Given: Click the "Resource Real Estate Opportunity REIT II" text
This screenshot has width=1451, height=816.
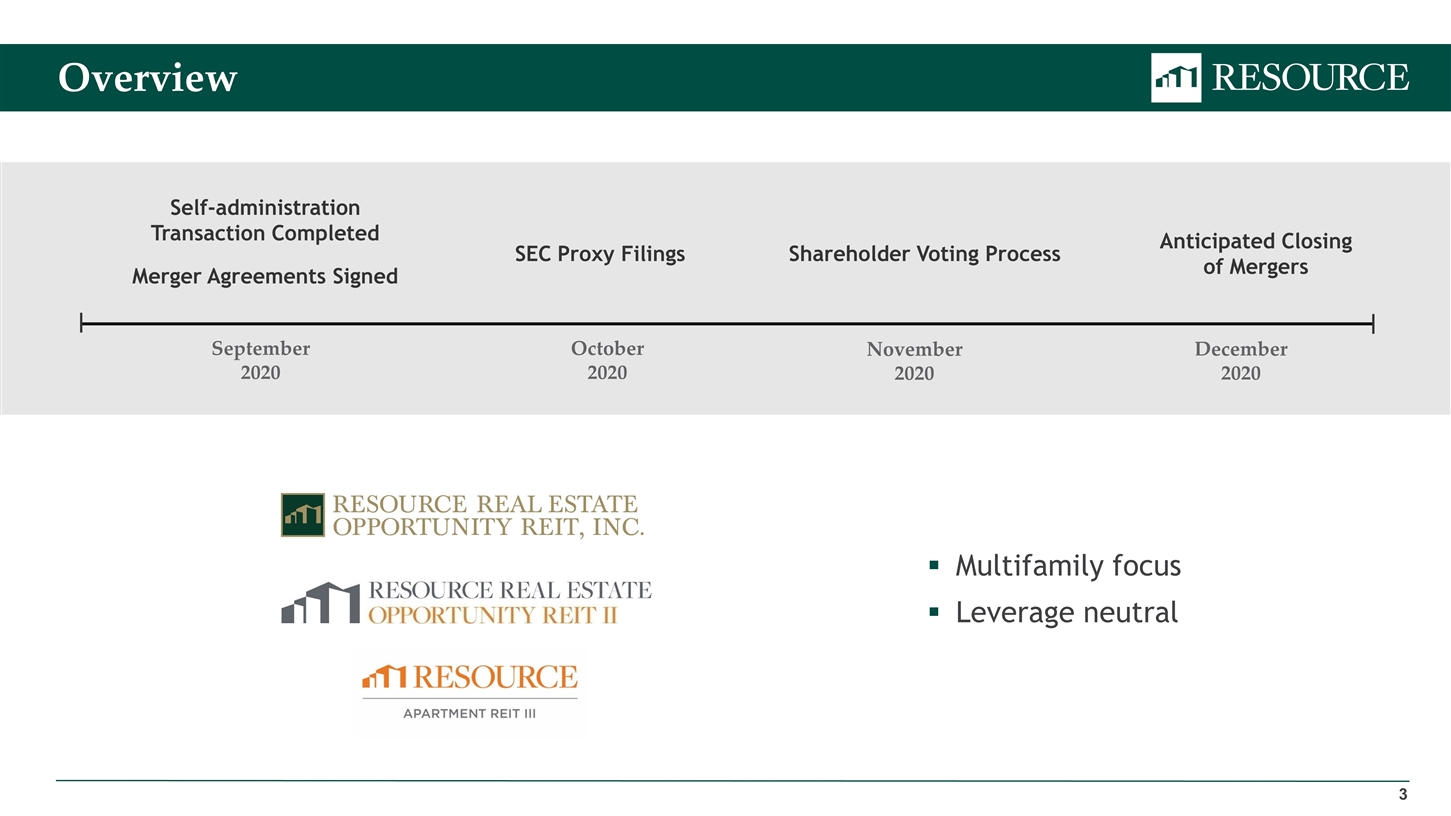Looking at the screenshot, I should pos(510,603).
